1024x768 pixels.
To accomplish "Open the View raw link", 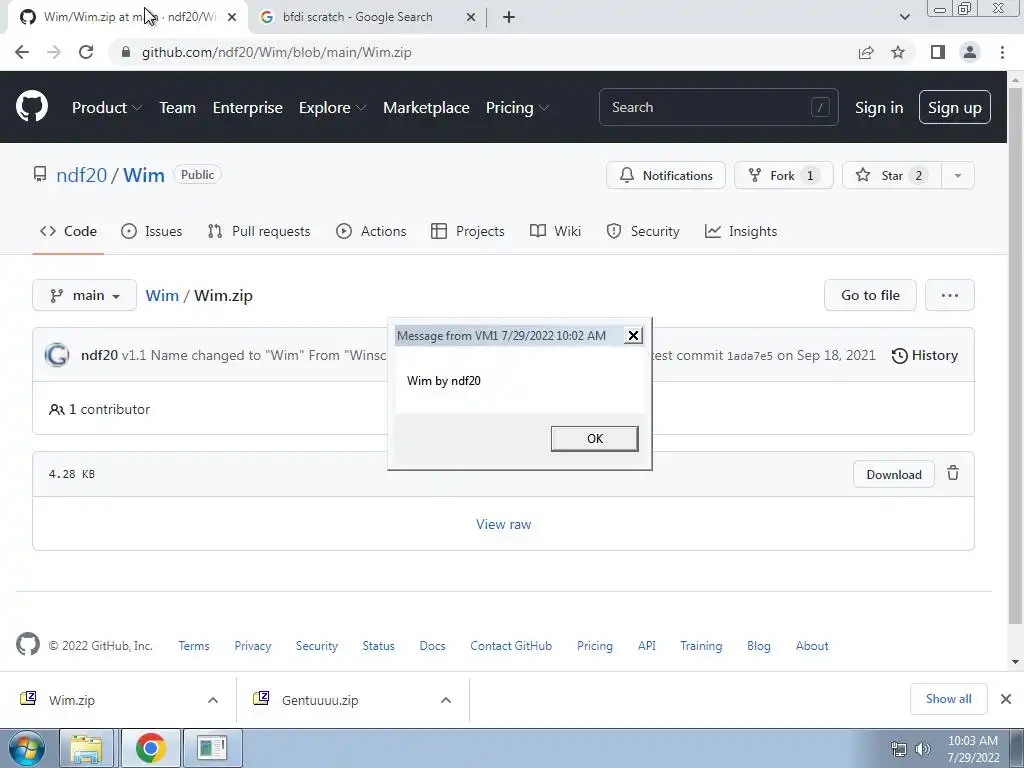I will pyautogui.click(x=503, y=524).
